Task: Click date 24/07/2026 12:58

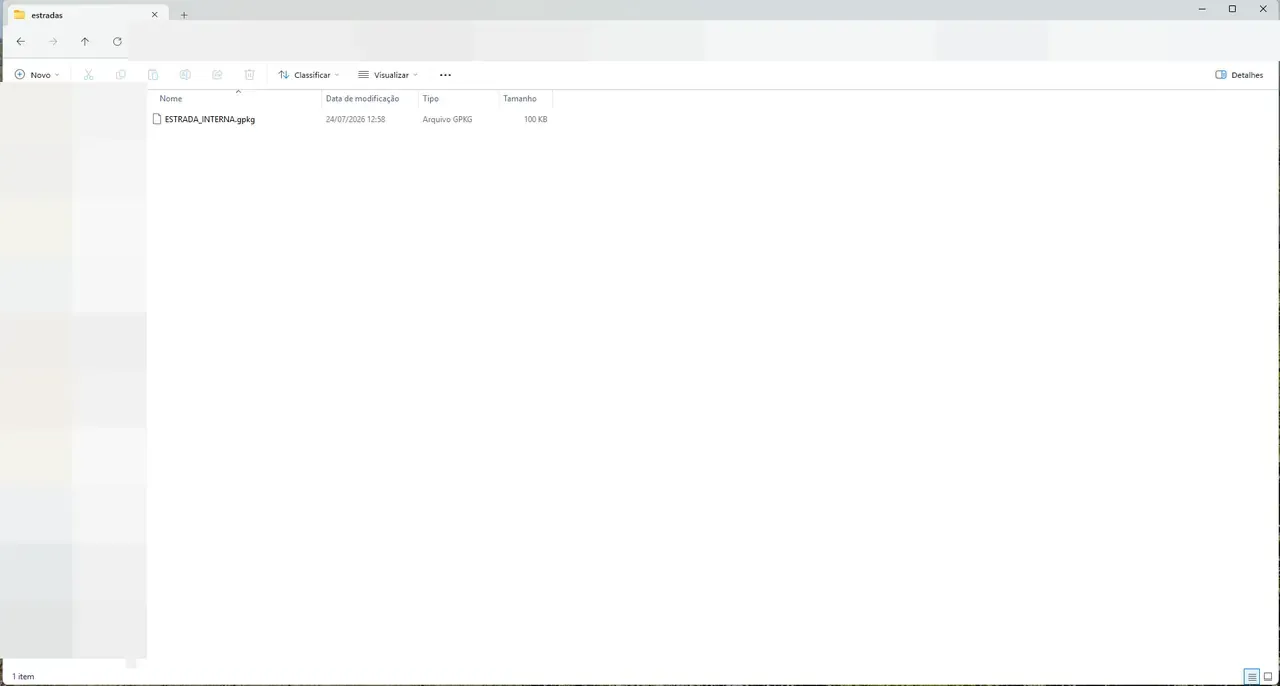Action: [355, 119]
